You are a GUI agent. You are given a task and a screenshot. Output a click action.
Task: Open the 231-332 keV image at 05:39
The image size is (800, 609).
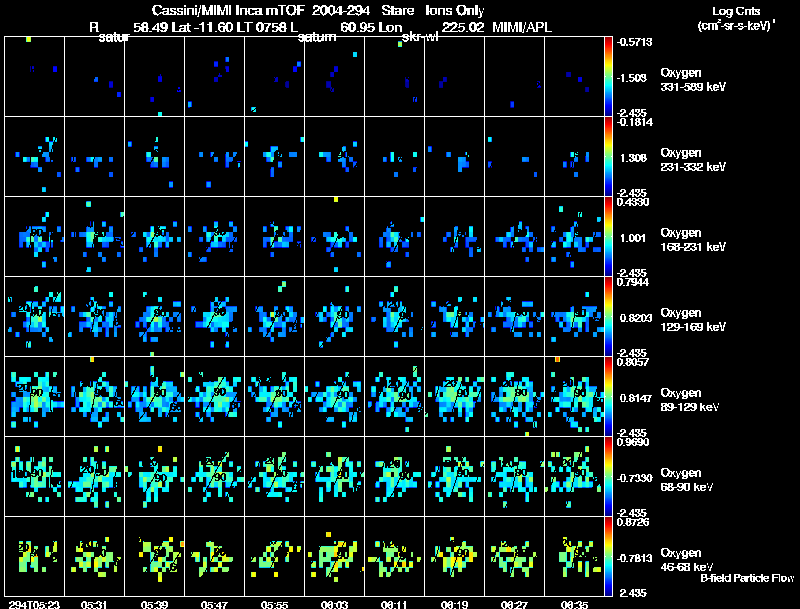click(155, 157)
